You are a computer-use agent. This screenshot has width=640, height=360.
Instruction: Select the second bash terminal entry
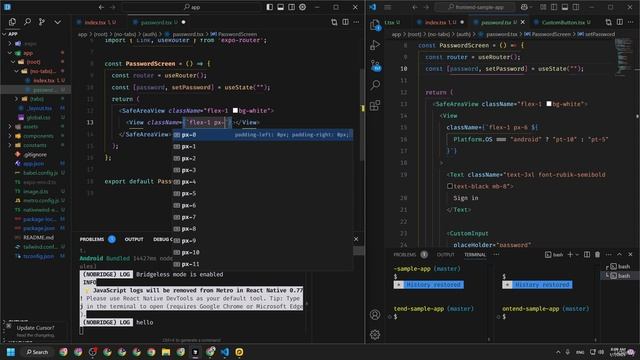coord(620,276)
